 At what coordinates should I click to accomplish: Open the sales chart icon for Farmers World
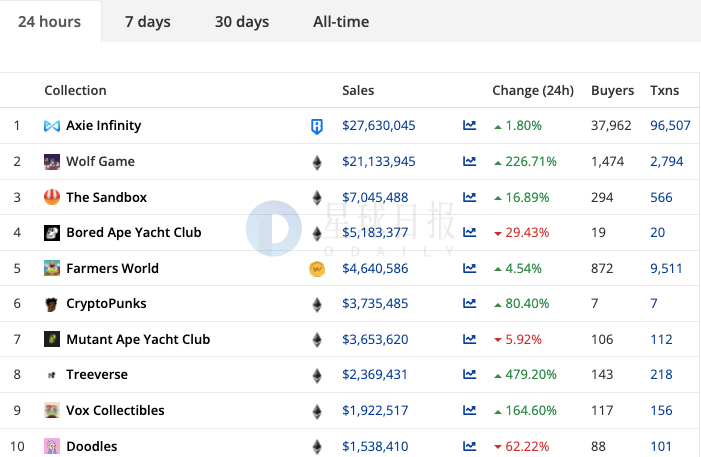click(469, 268)
